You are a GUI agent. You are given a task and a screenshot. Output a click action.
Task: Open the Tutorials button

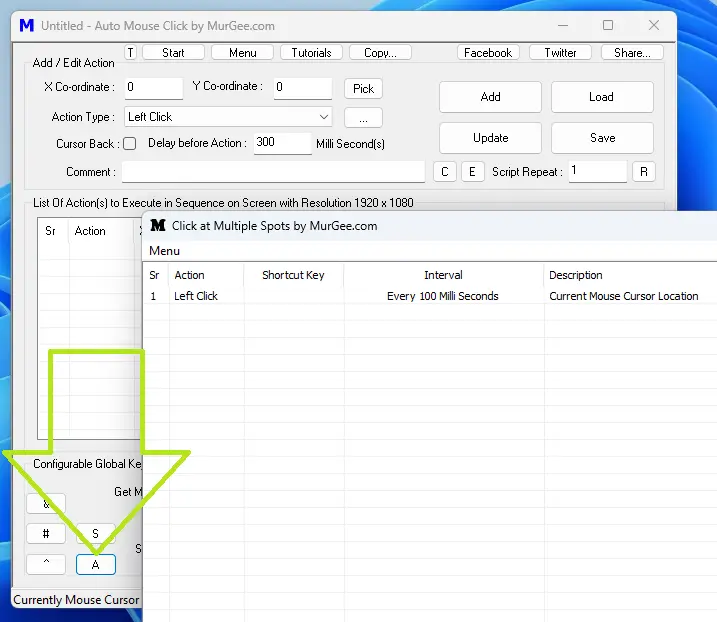pos(311,53)
